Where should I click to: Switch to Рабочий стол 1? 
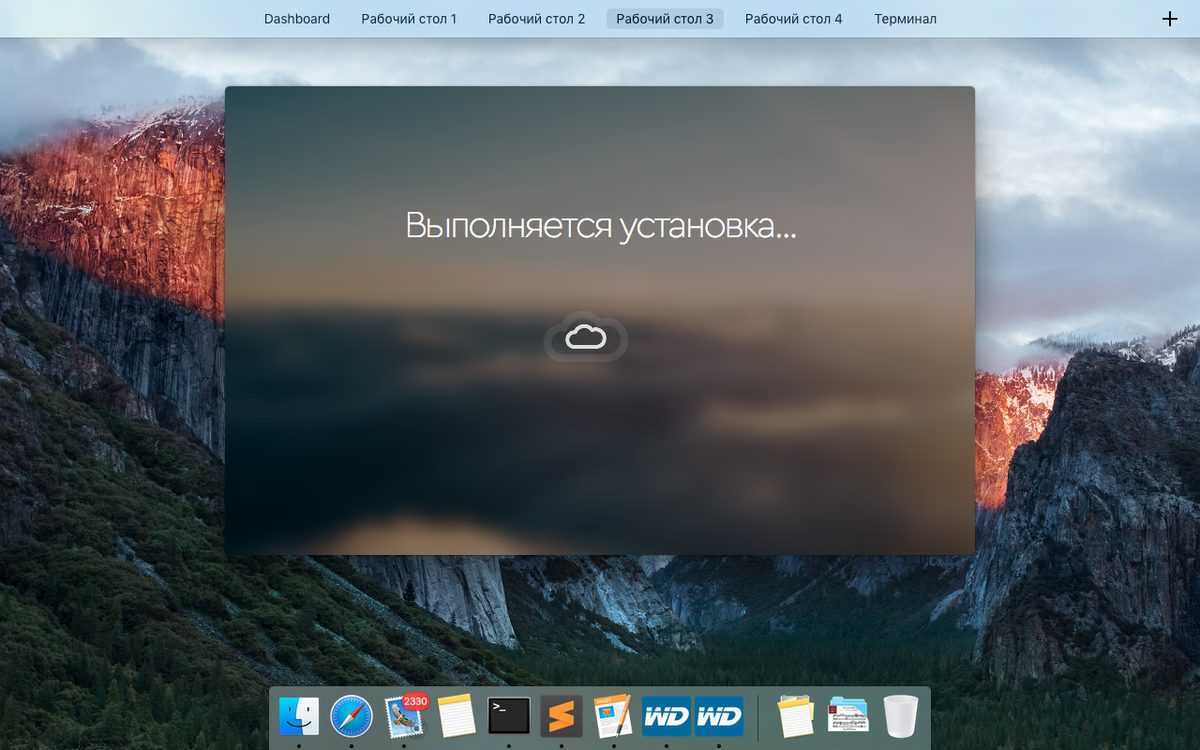tap(409, 19)
